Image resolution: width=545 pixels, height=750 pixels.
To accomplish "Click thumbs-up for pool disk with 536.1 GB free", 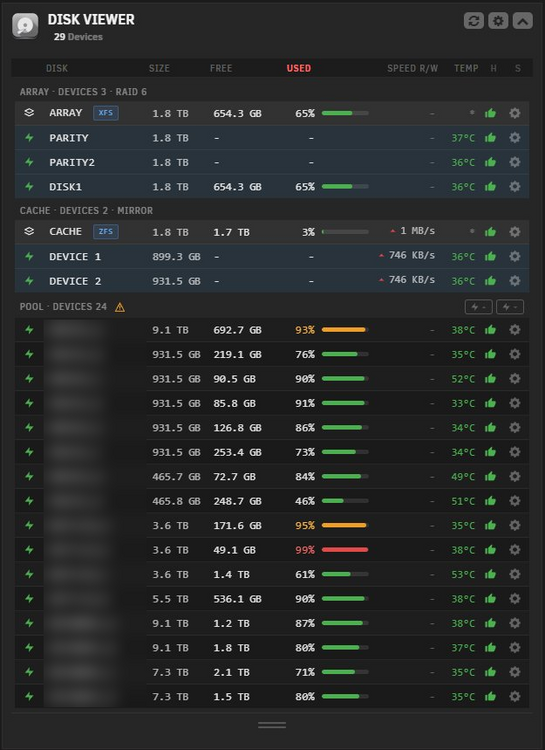I will [x=490, y=599].
